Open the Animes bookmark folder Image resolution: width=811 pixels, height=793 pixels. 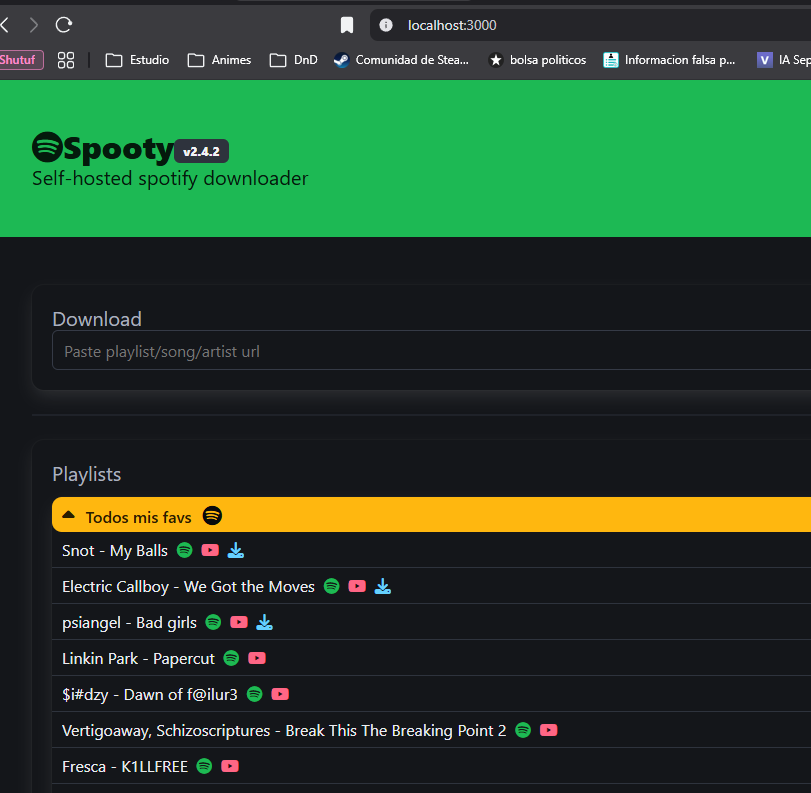click(219, 60)
